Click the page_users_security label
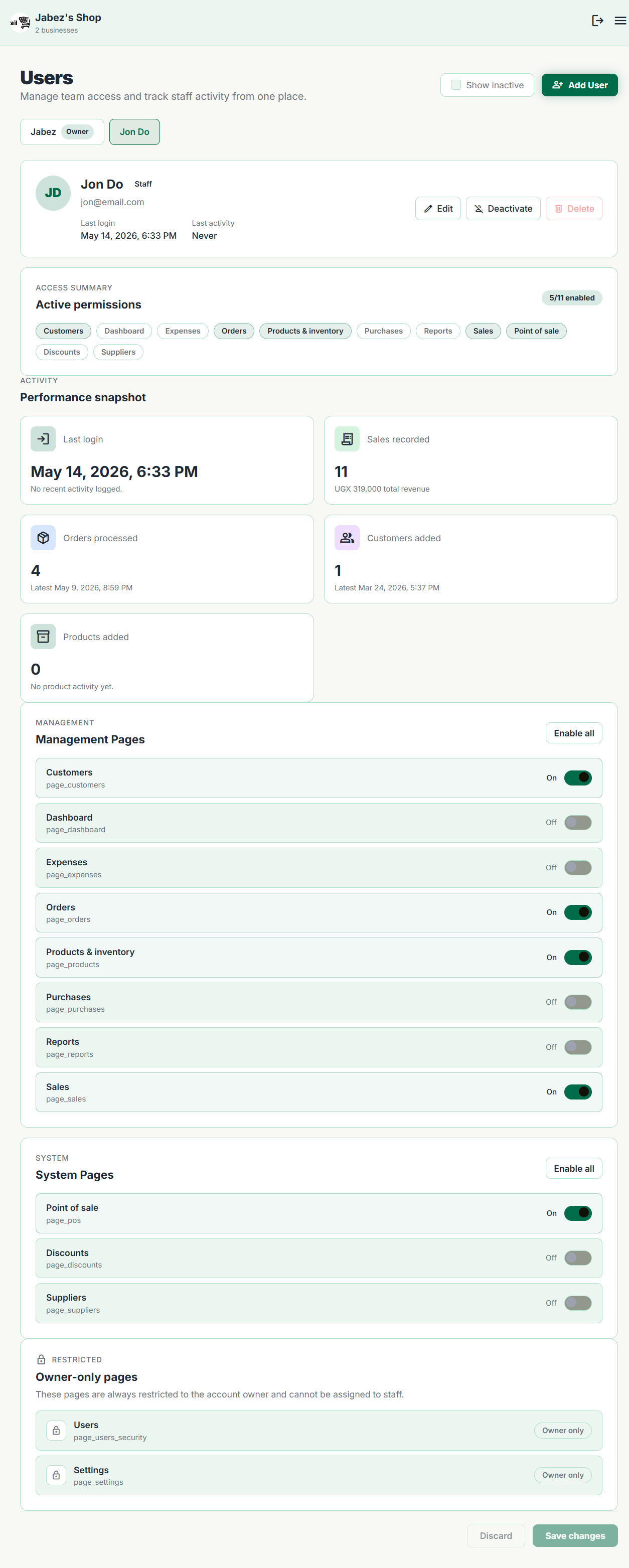Viewport: 629px width, 1568px height. [x=110, y=1437]
